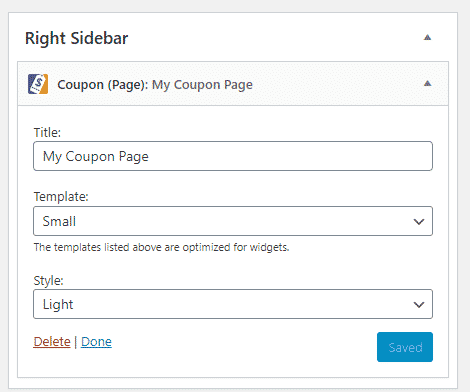
Task: Click the My Coupon Page header subtitle
Action: point(202,85)
